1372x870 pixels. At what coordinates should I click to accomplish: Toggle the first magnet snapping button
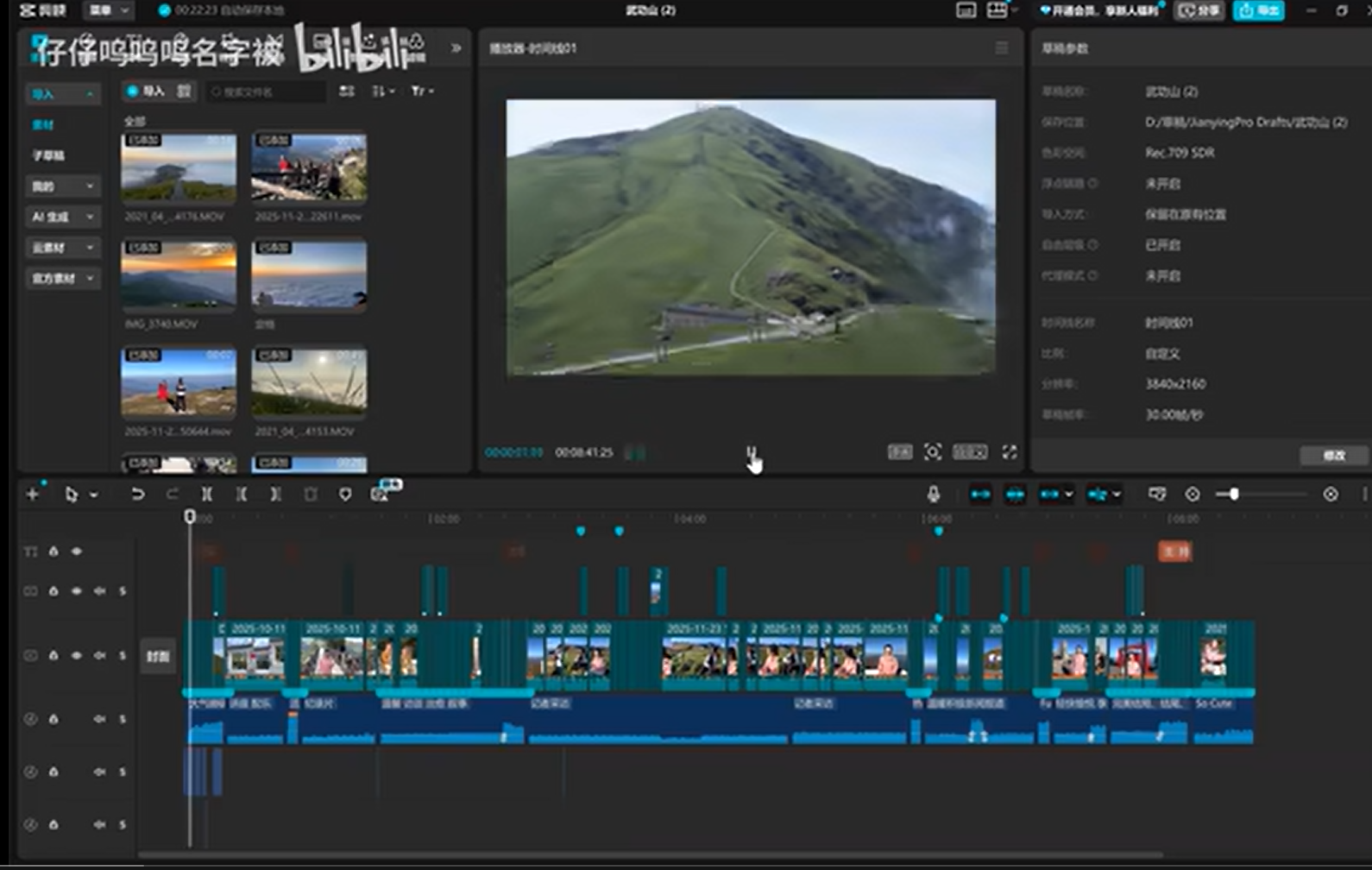tap(980, 494)
